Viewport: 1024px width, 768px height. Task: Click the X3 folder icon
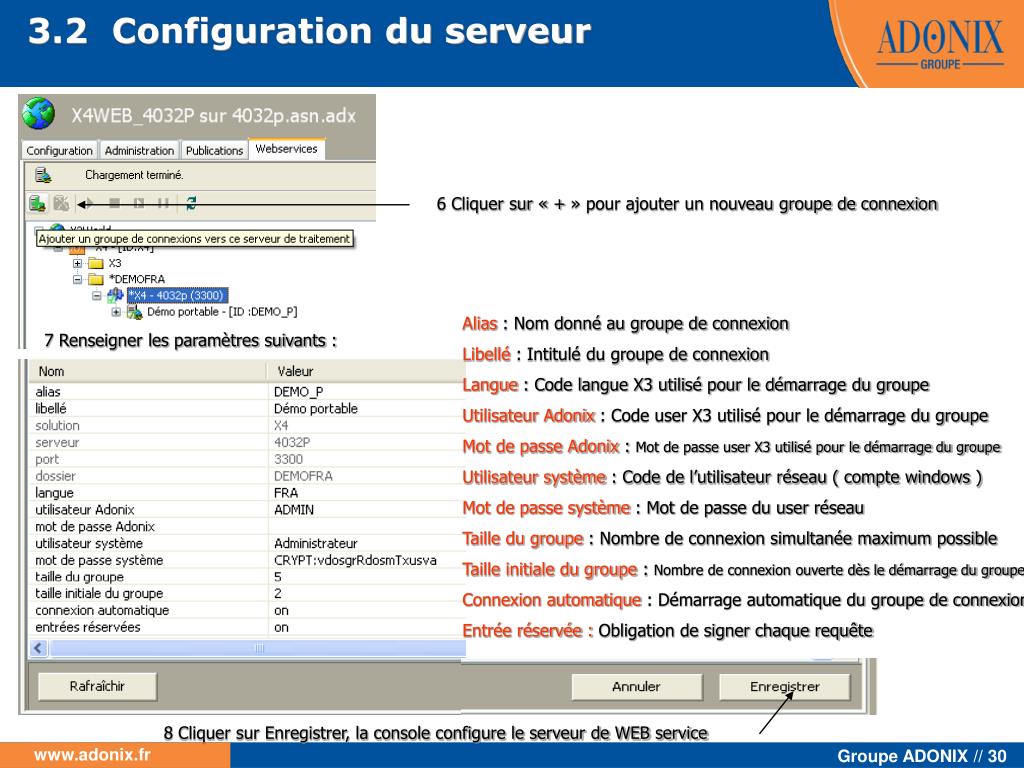point(96,263)
